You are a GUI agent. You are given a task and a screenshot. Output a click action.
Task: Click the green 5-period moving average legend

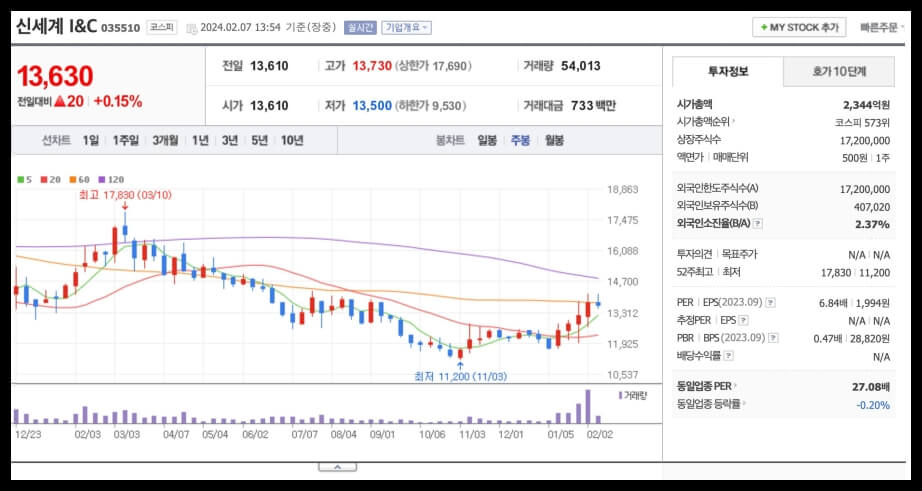[24, 179]
